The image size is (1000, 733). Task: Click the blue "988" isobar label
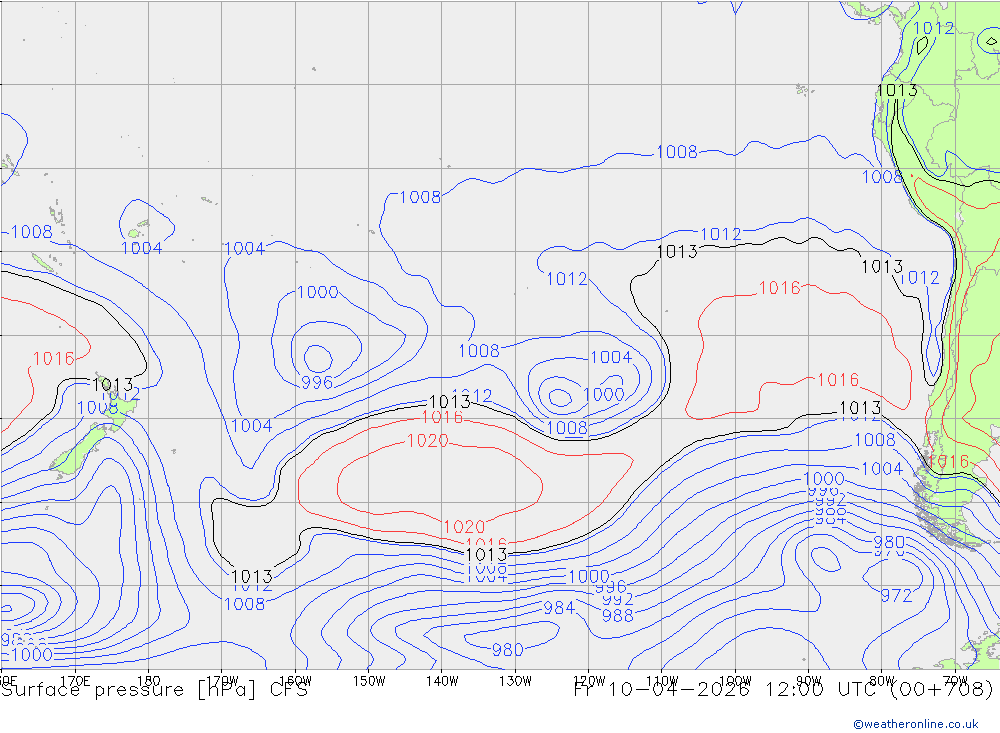click(x=617, y=616)
